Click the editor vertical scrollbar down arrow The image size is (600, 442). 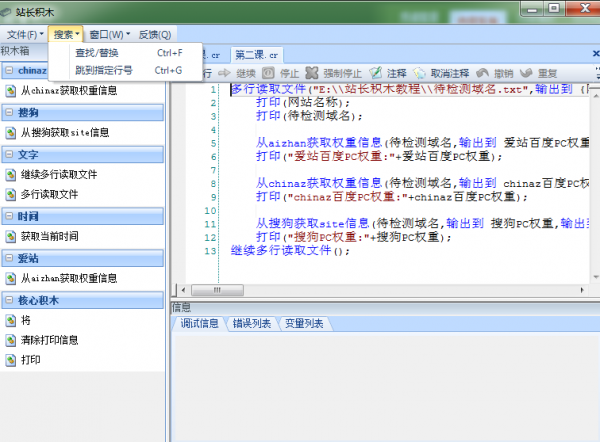(x=596, y=277)
